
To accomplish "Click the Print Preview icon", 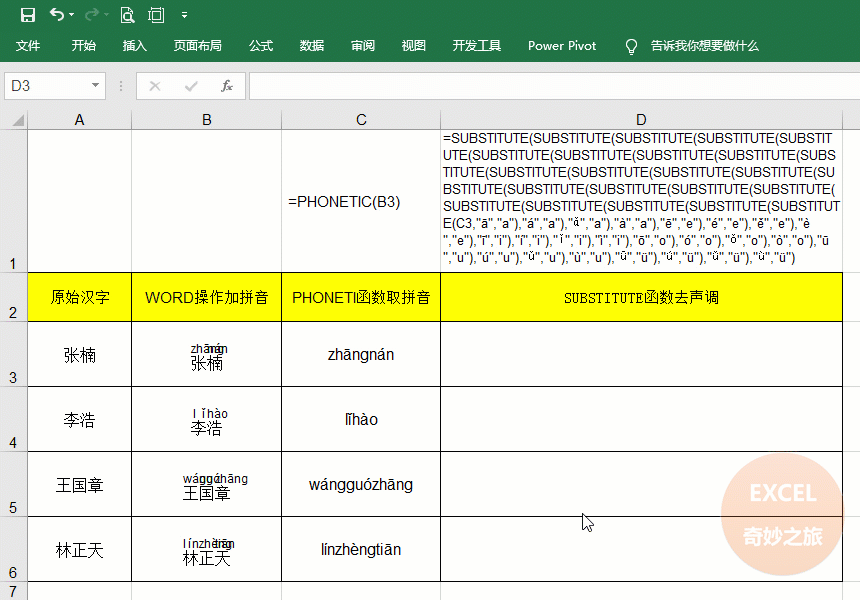I will point(127,15).
